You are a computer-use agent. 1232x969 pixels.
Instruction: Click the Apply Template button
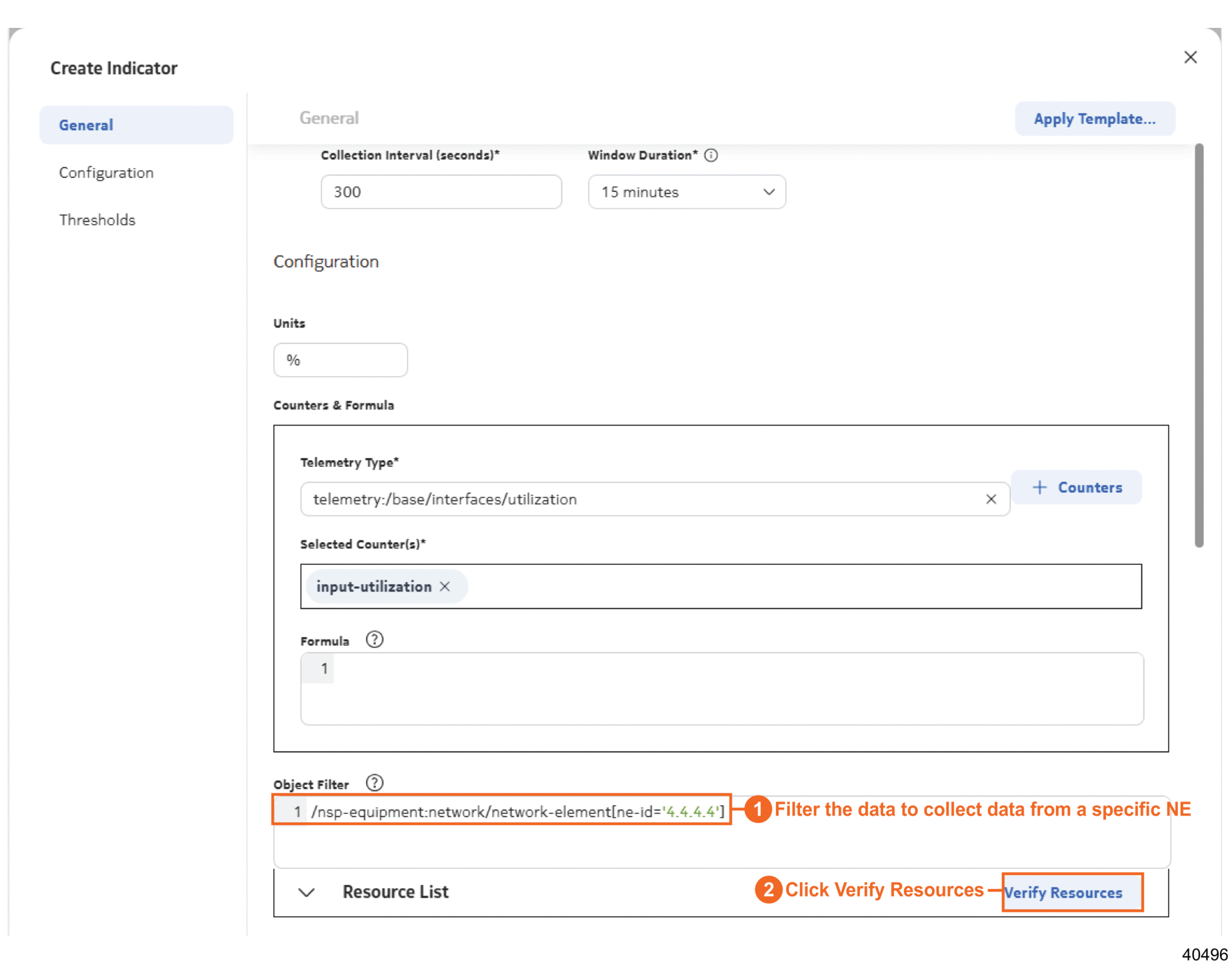1094,119
